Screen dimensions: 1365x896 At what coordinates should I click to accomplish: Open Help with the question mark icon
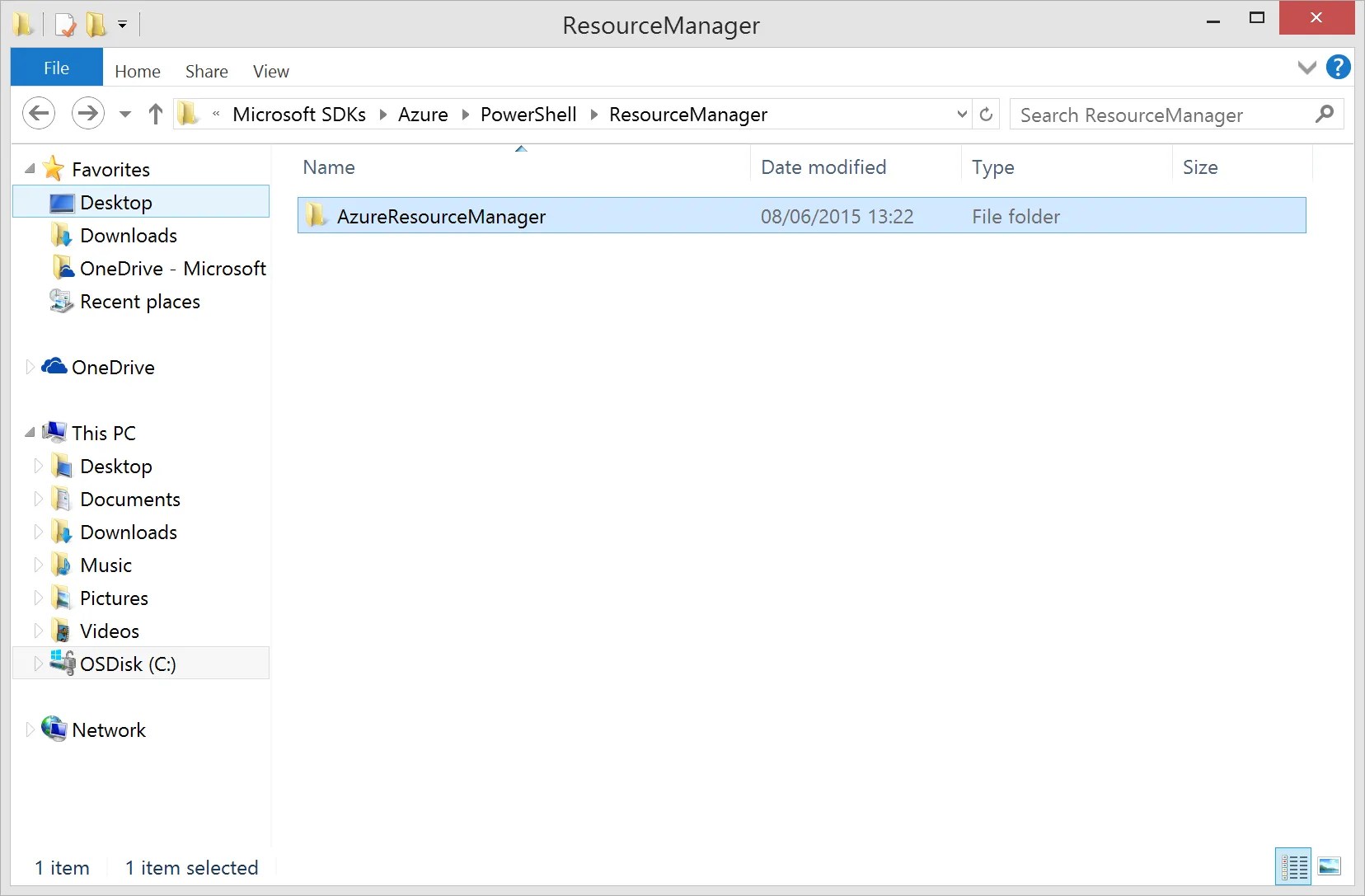1338,67
